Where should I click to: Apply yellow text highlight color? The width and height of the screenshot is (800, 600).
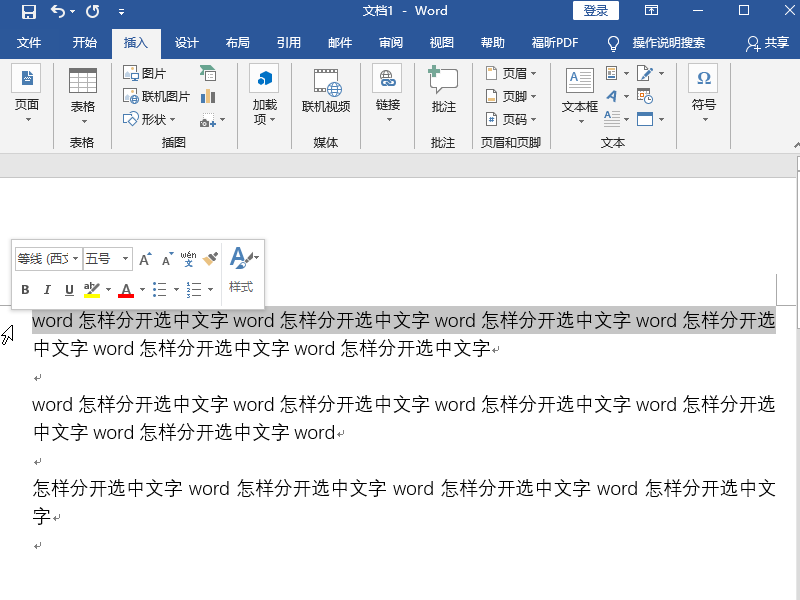92,290
